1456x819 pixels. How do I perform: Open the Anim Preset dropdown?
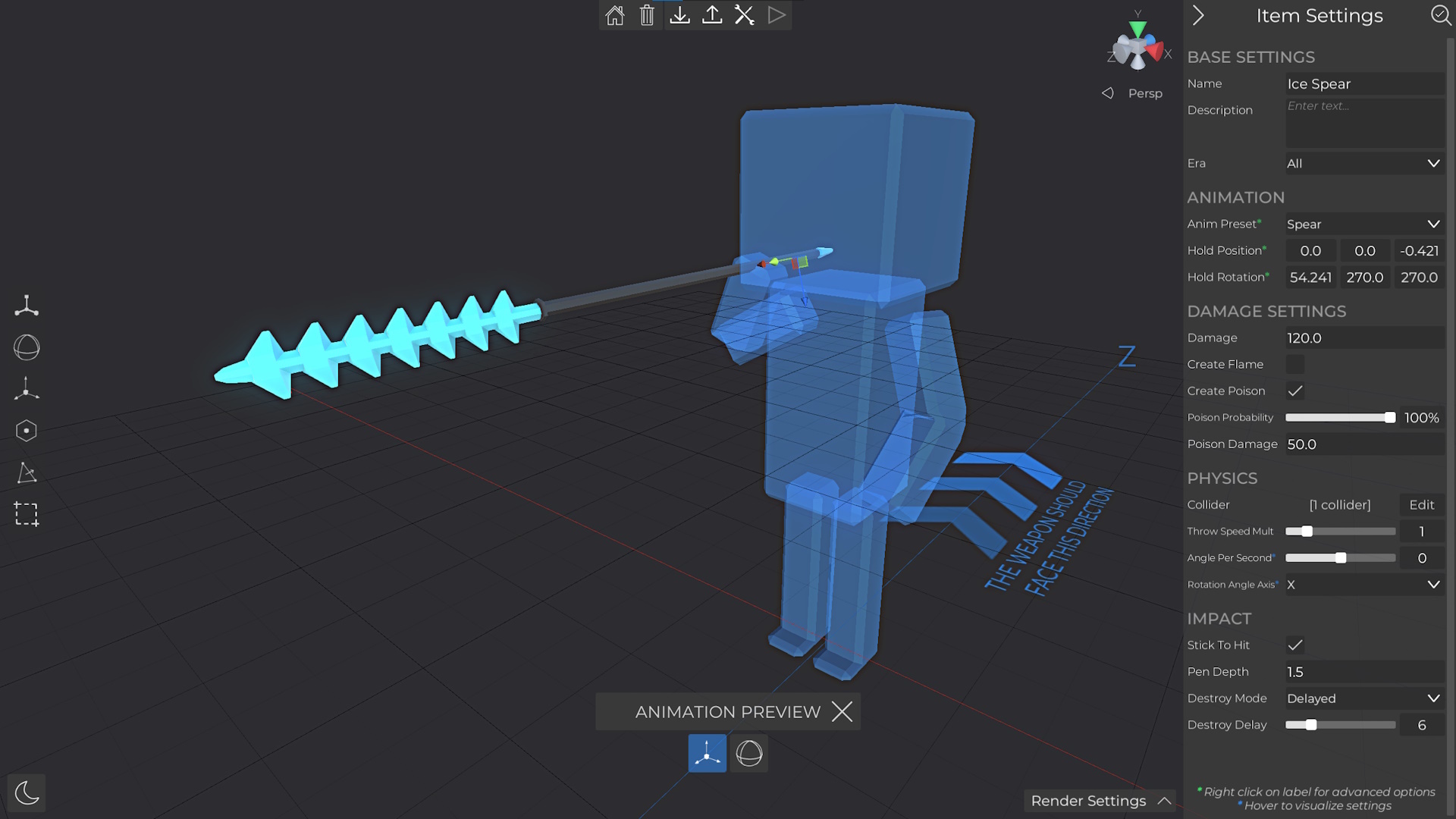coord(1363,224)
